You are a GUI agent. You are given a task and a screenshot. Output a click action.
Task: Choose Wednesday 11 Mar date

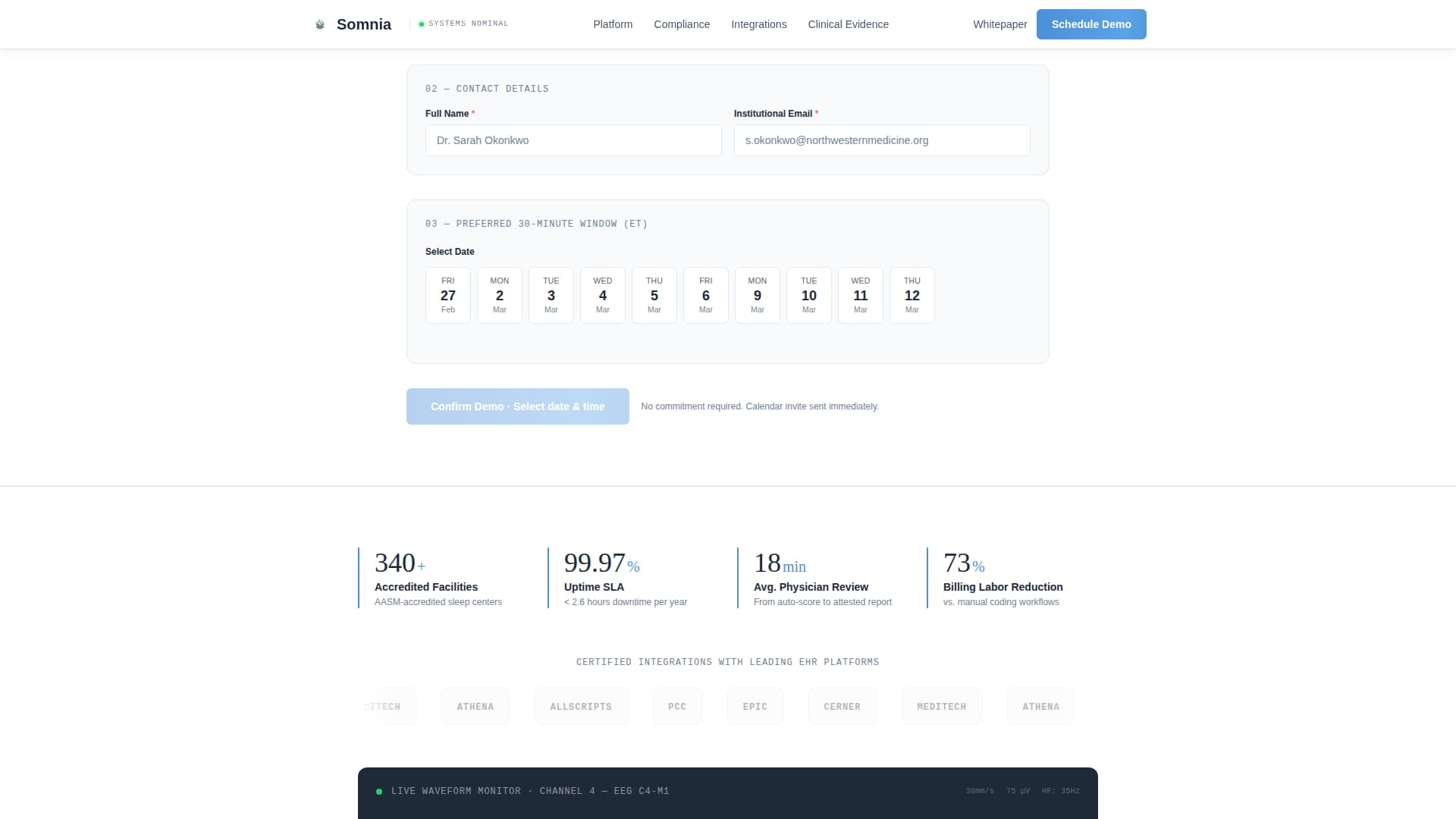coord(861,295)
